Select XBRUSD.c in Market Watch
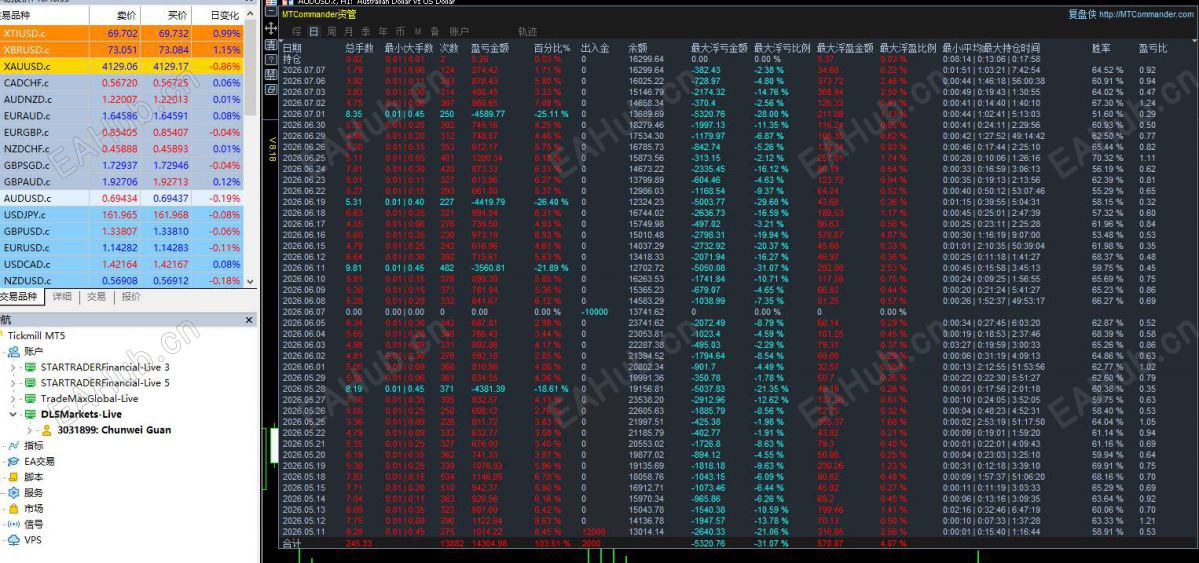Viewport: 1199px width, 563px height. [x=122, y=50]
